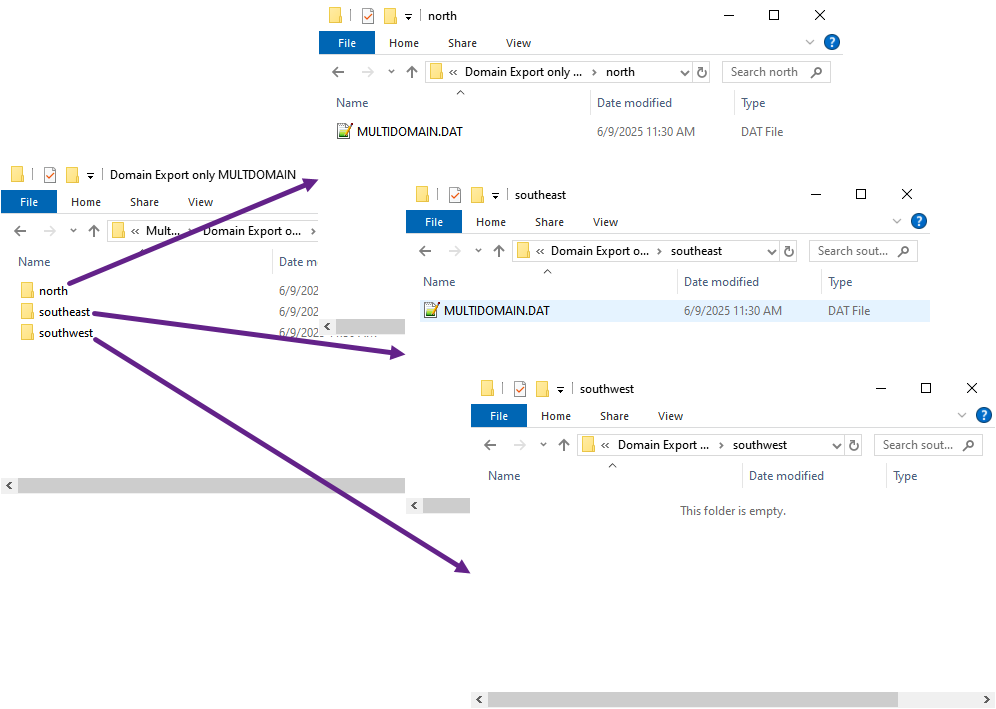This screenshot has height=709, width=996.
Task: Open the File menu in north window
Action: click(346, 43)
